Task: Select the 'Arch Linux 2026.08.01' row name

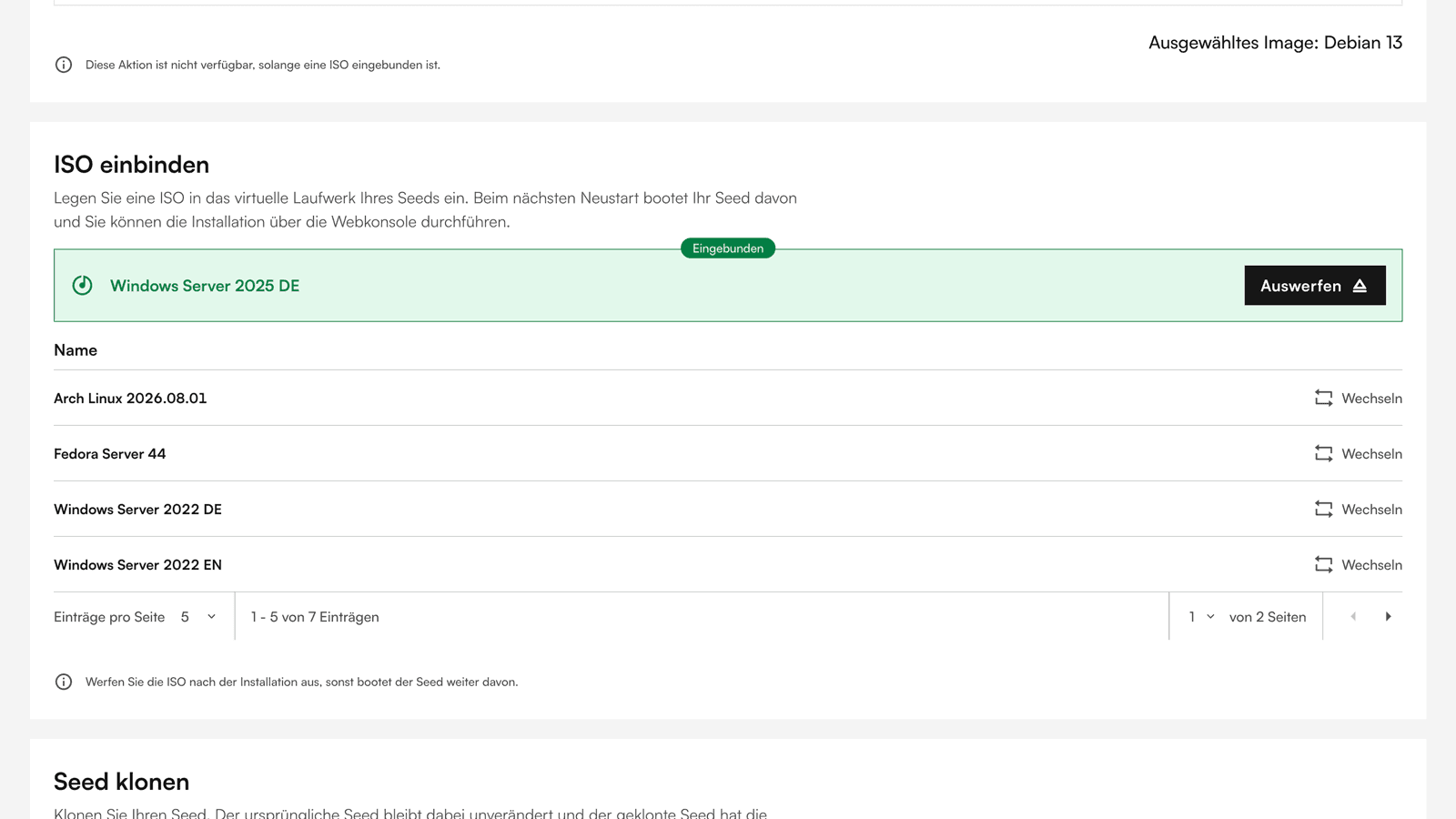Action: (130, 399)
